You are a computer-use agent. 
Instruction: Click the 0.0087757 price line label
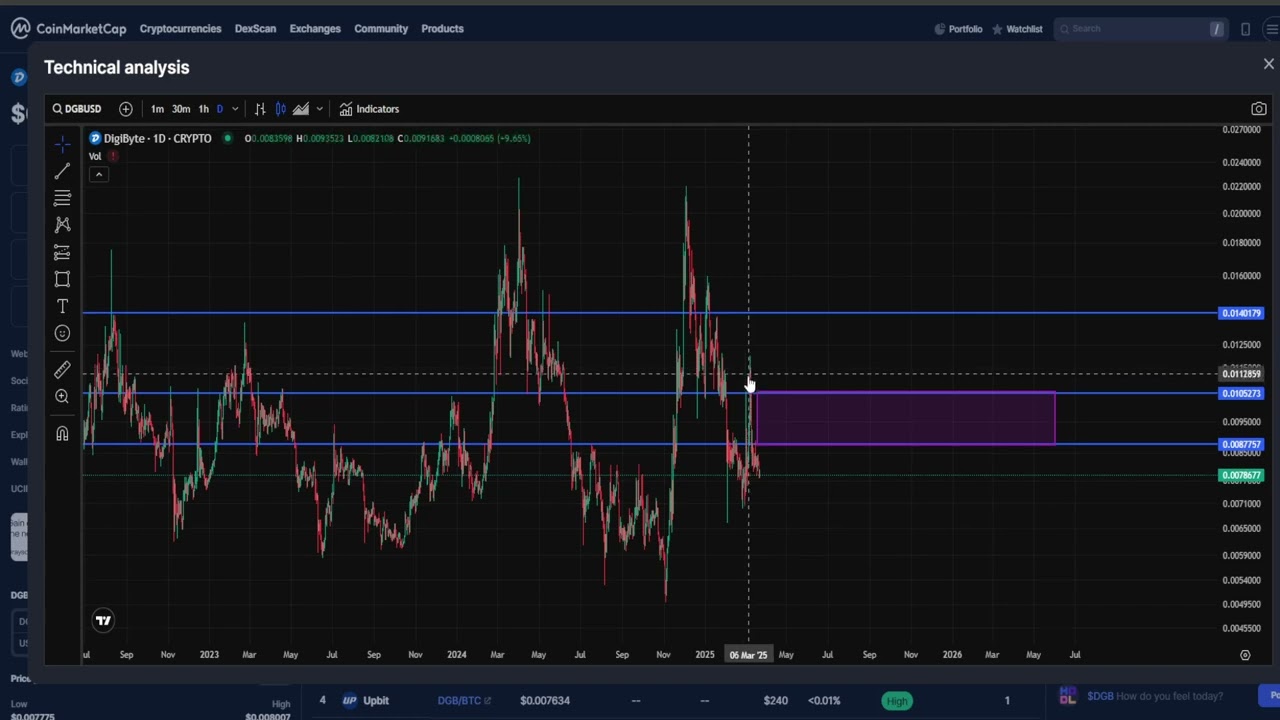click(x=1242, y=444)
